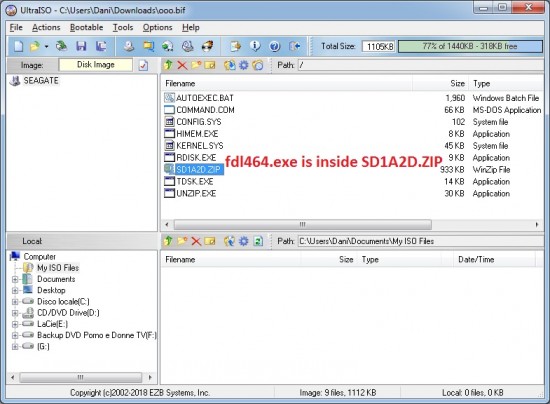Click the Add Files toolbar icon

[235, 46]
